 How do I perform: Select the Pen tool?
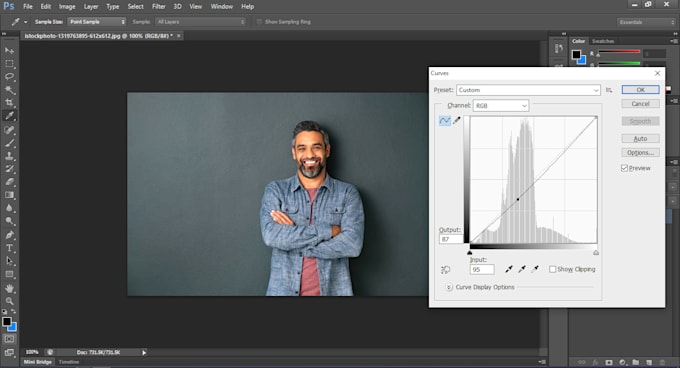(x=9, y=235)
